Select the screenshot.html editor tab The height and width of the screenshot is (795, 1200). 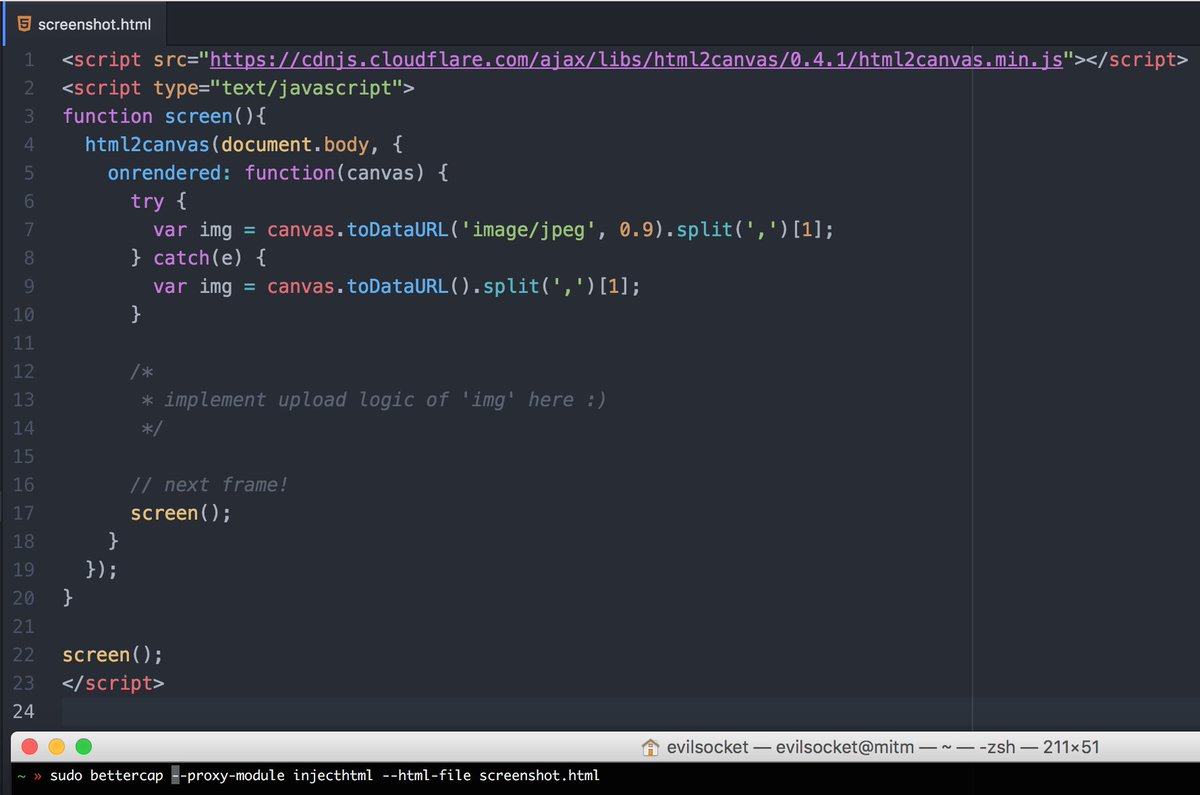pos(83,23)
